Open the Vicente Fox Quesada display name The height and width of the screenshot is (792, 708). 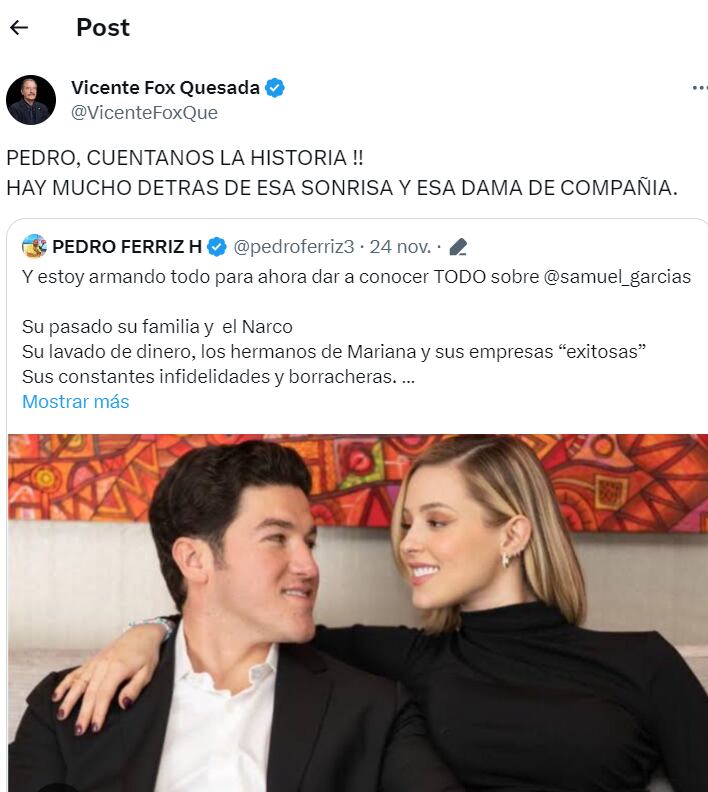point(165,88)
